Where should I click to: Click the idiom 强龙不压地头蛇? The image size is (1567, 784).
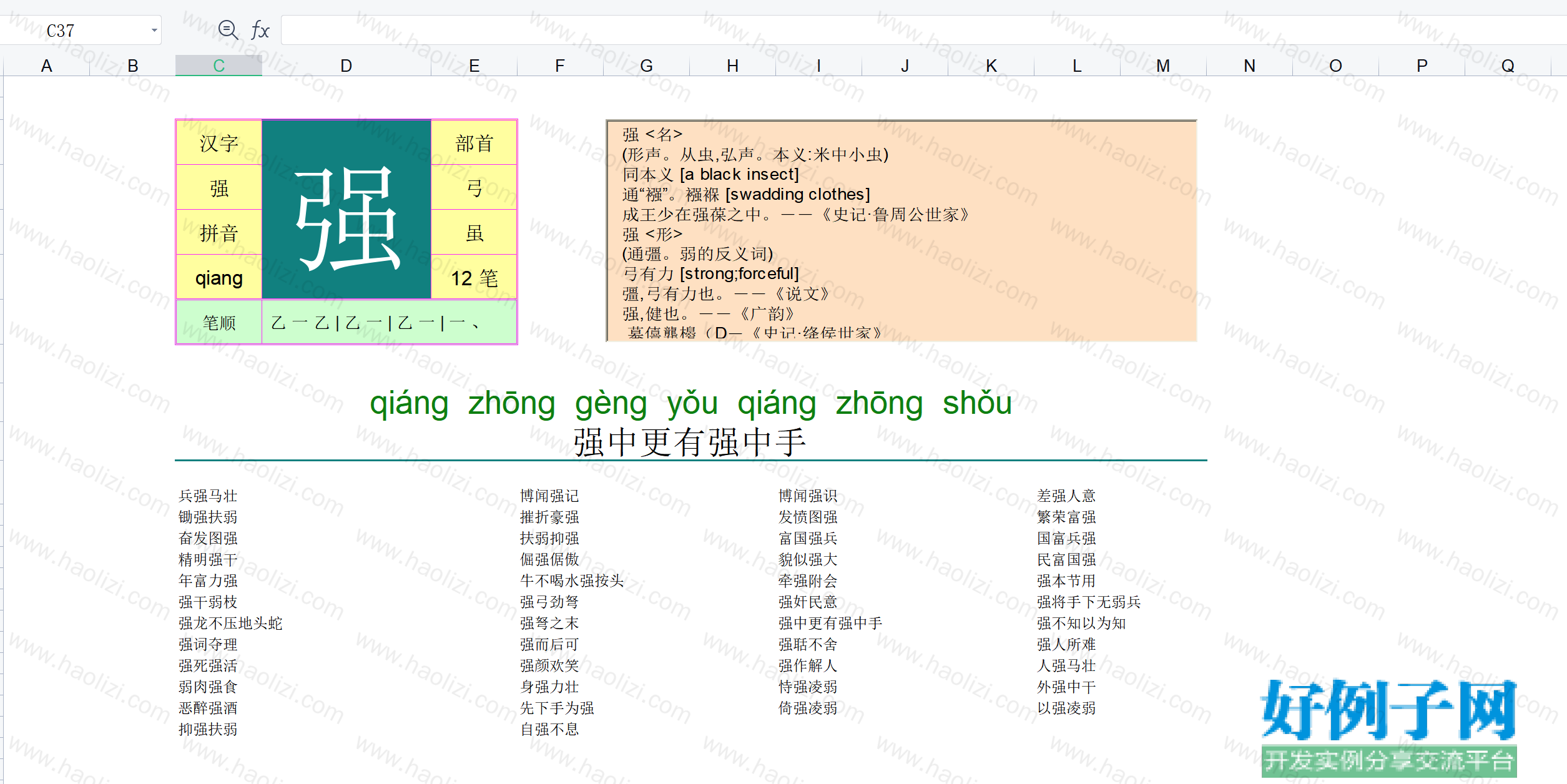pyautogui.click(x=230, y=623)
